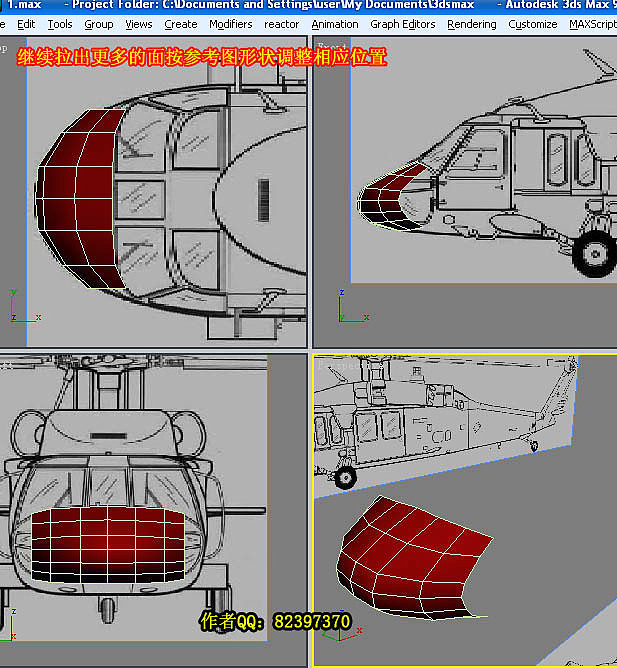Open the Tools menu
The width and height of the screenshot is (617, 668).
[60, 25]
